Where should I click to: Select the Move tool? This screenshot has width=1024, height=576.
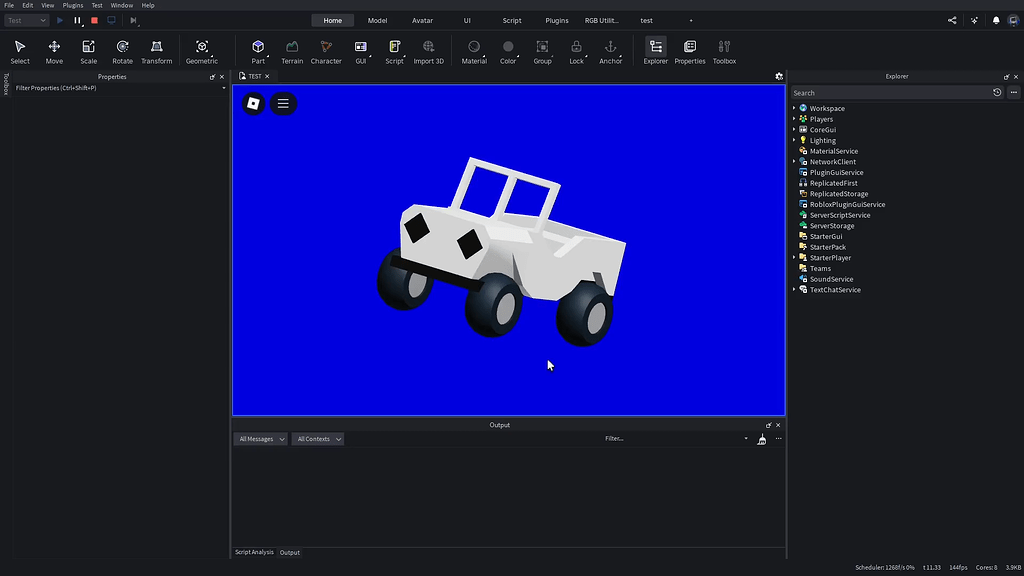54,50
